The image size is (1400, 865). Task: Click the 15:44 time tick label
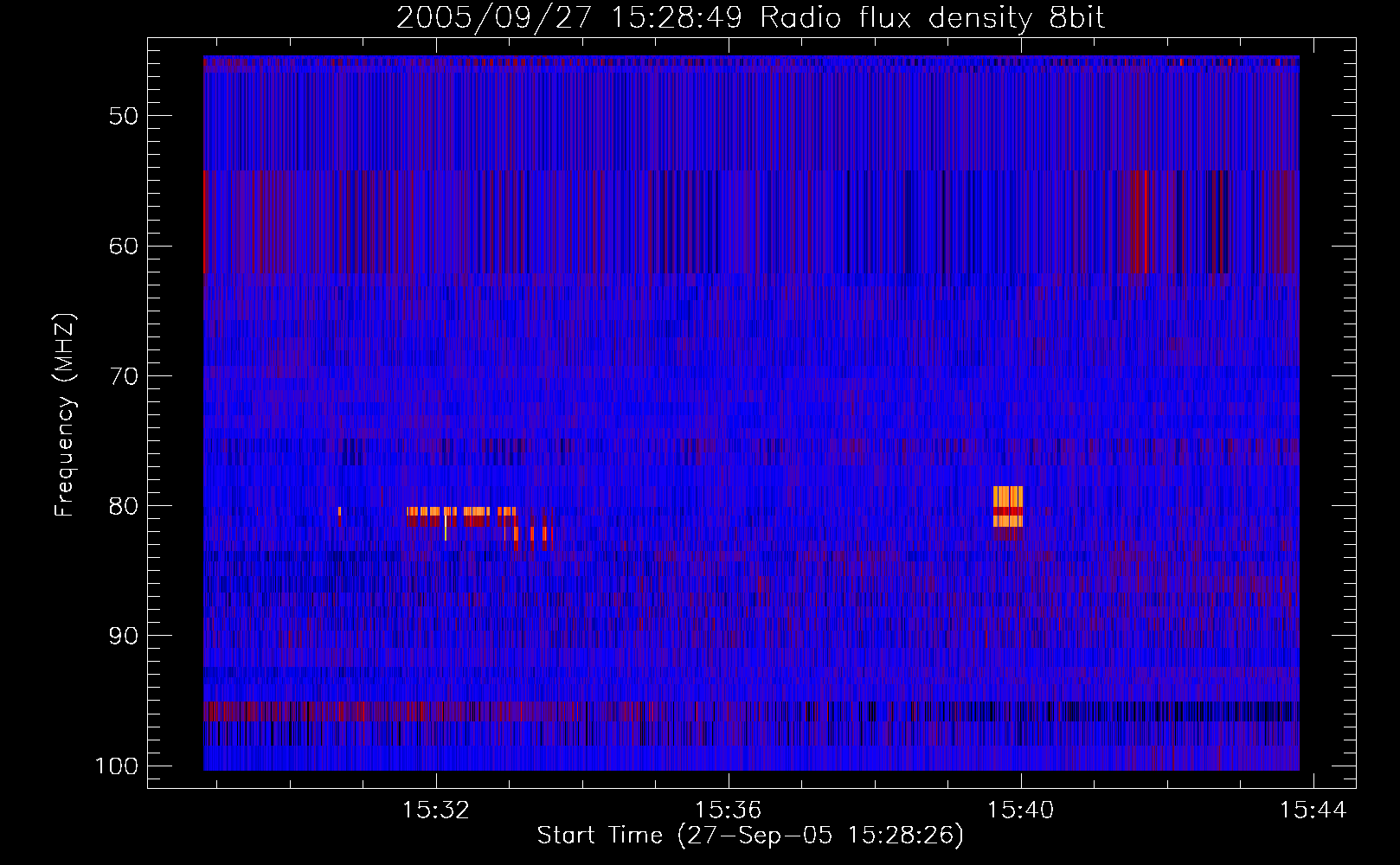tap(1313, 811)
